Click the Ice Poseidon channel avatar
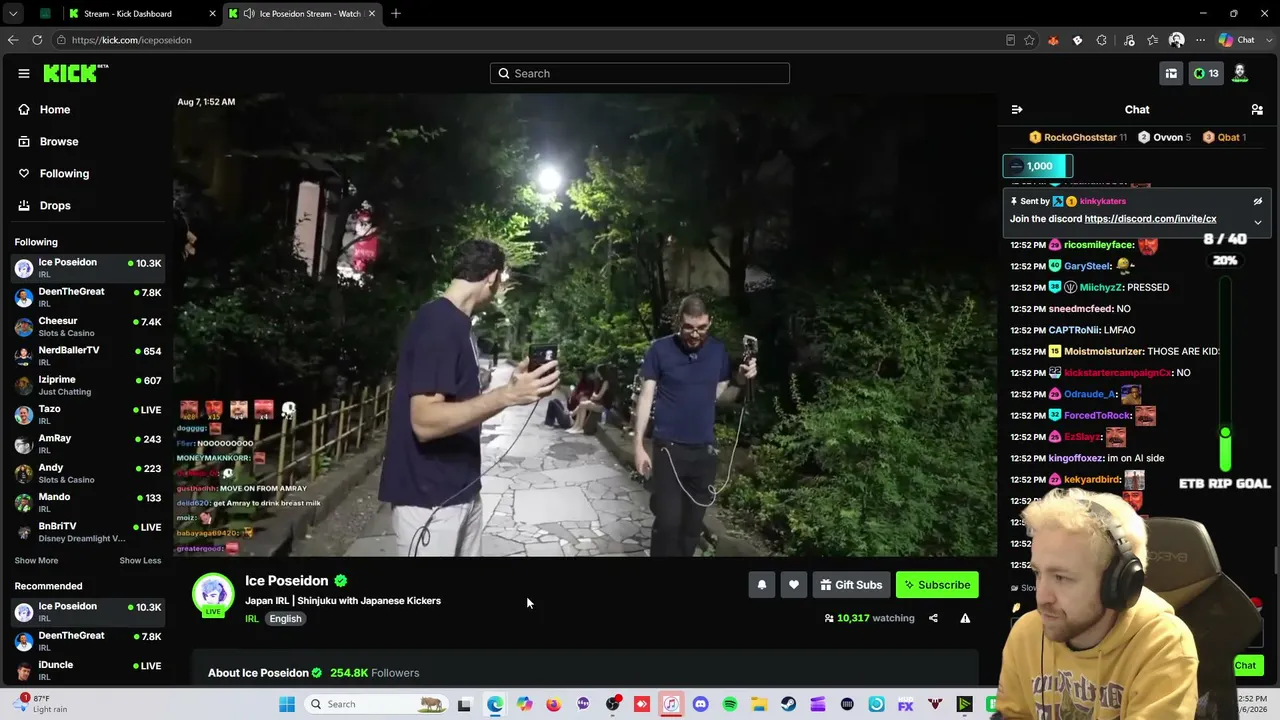1280x720 pixels. (x=213, y=594)
